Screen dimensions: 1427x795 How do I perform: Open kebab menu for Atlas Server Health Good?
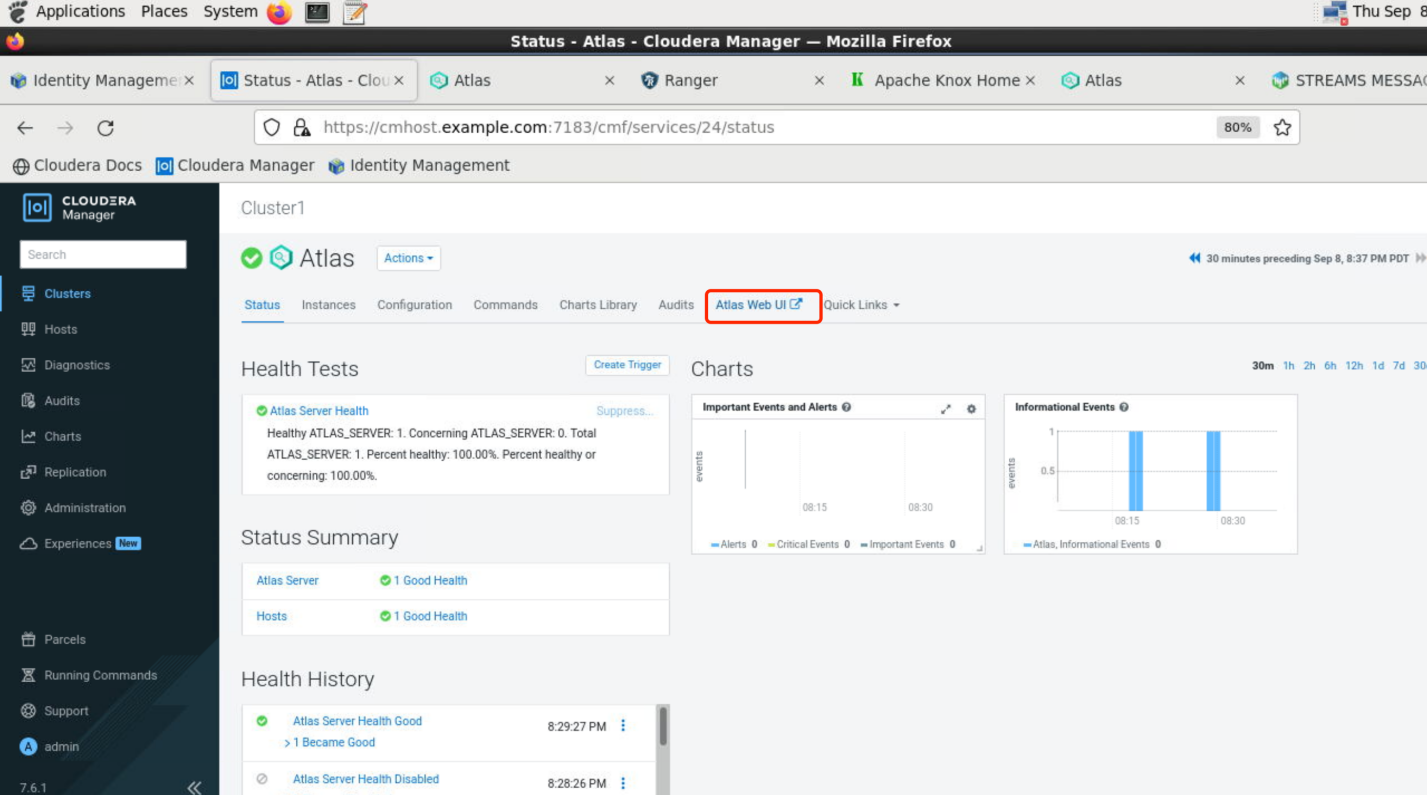(623, 726)
